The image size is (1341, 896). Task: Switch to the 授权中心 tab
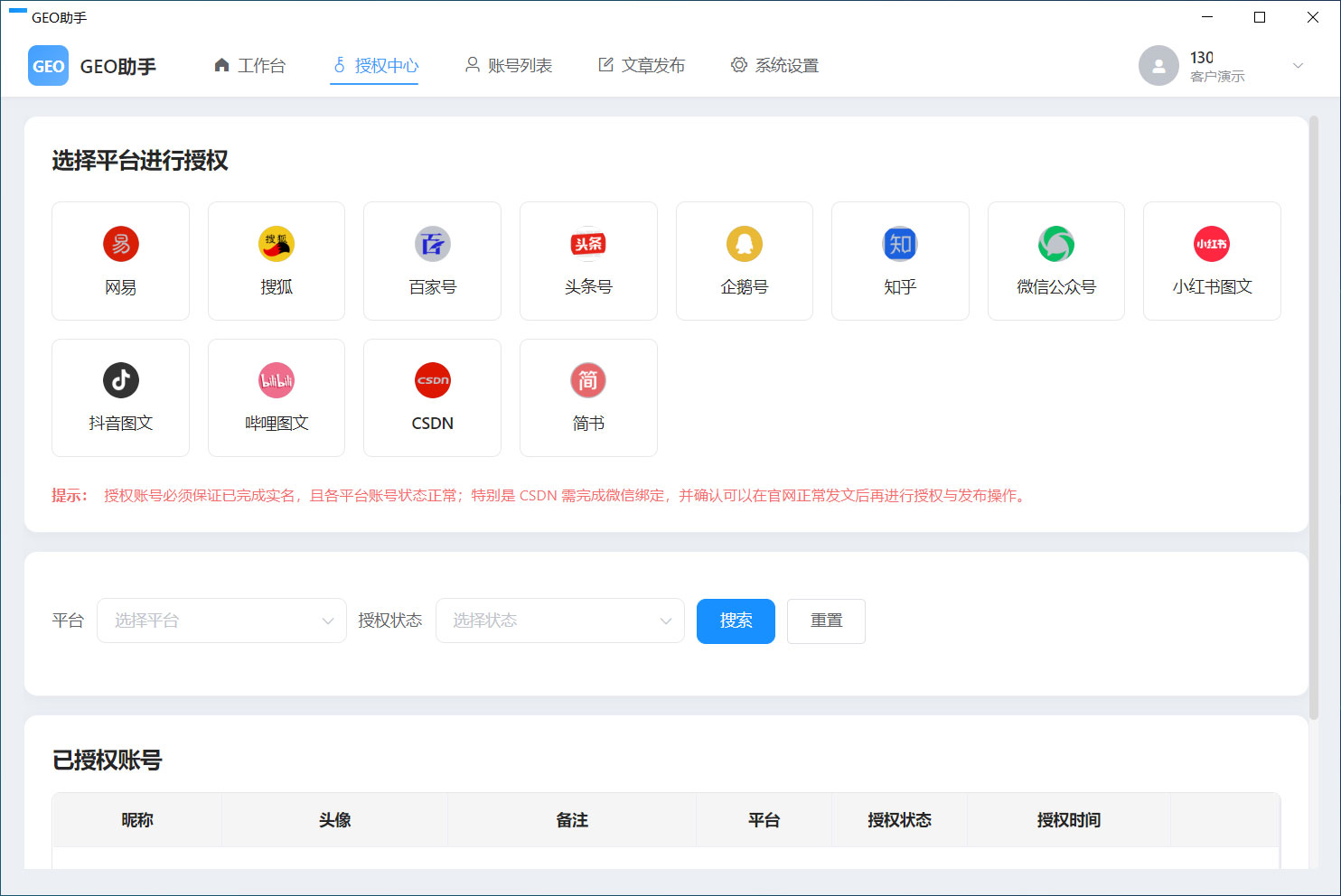coord(374,65)
